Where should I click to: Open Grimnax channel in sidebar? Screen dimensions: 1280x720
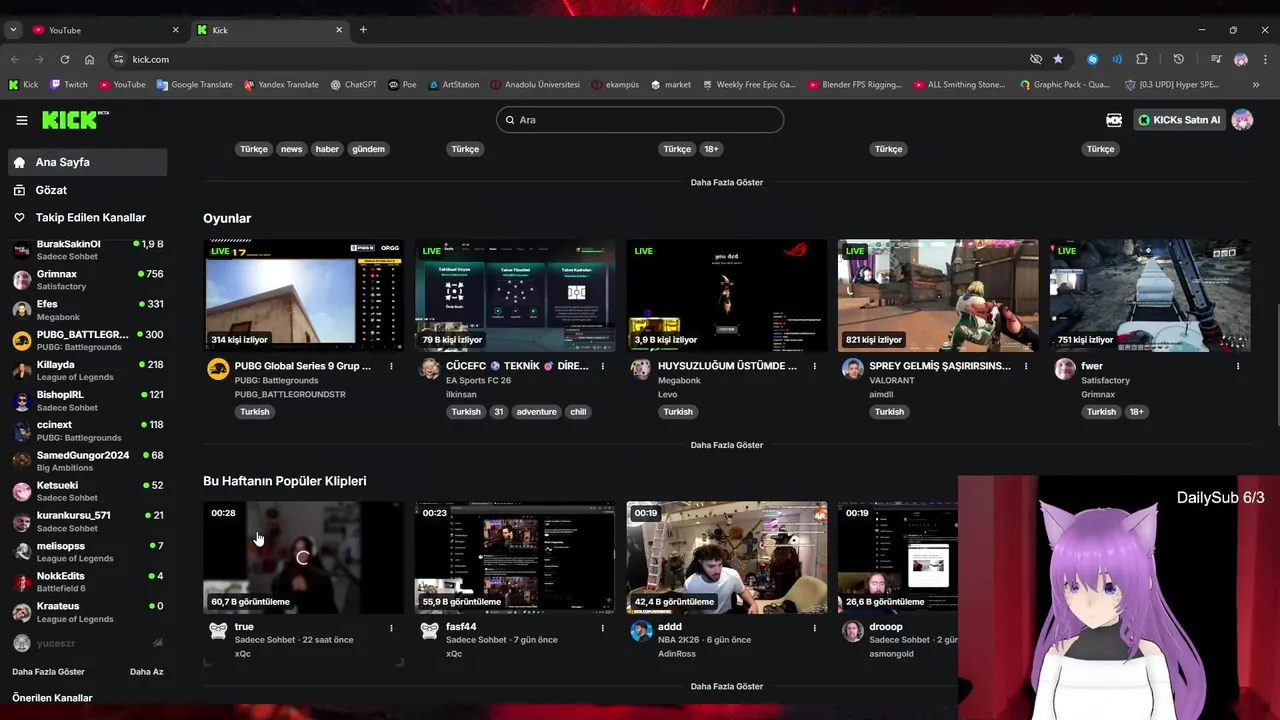[88, 280]
